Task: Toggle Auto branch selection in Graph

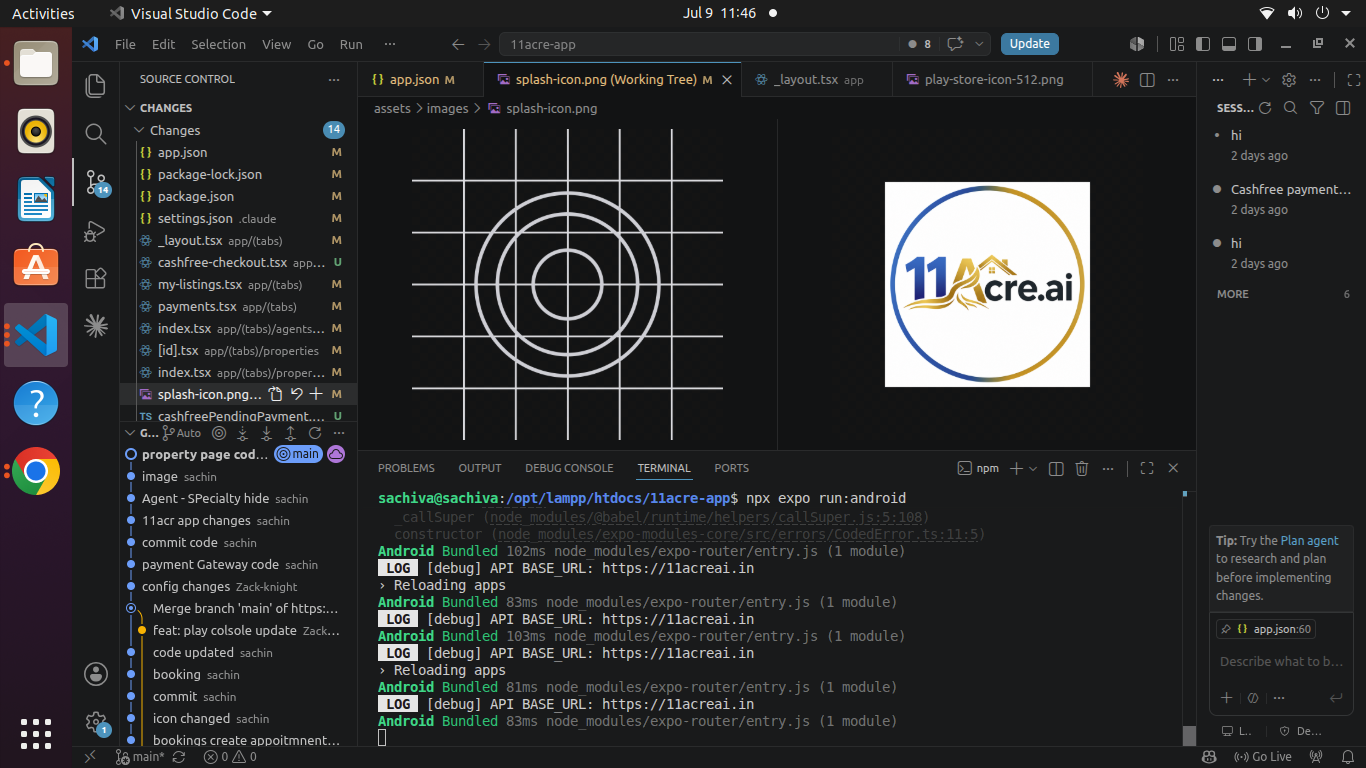Action: pyautogui.click(x=182, y=433)
